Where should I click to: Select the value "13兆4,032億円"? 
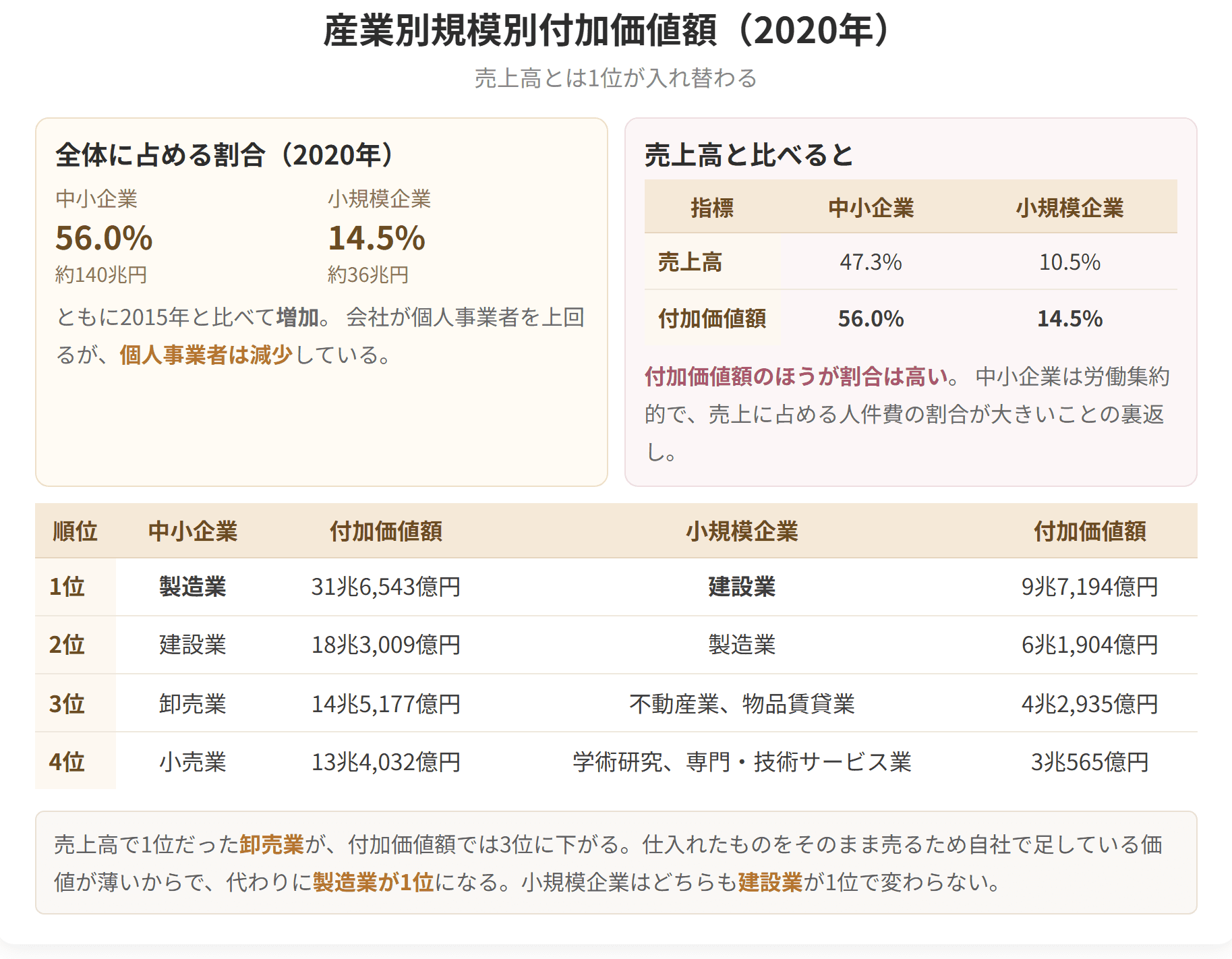386,761
